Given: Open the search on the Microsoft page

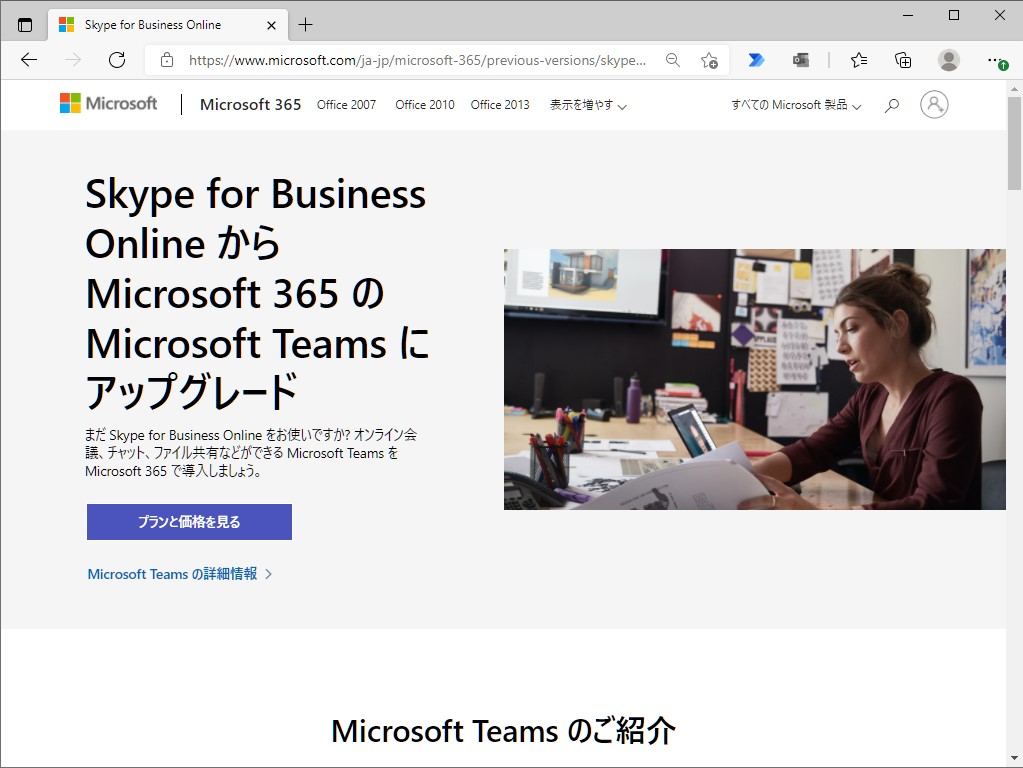Looking at the screenshot, I should (891, 104).
